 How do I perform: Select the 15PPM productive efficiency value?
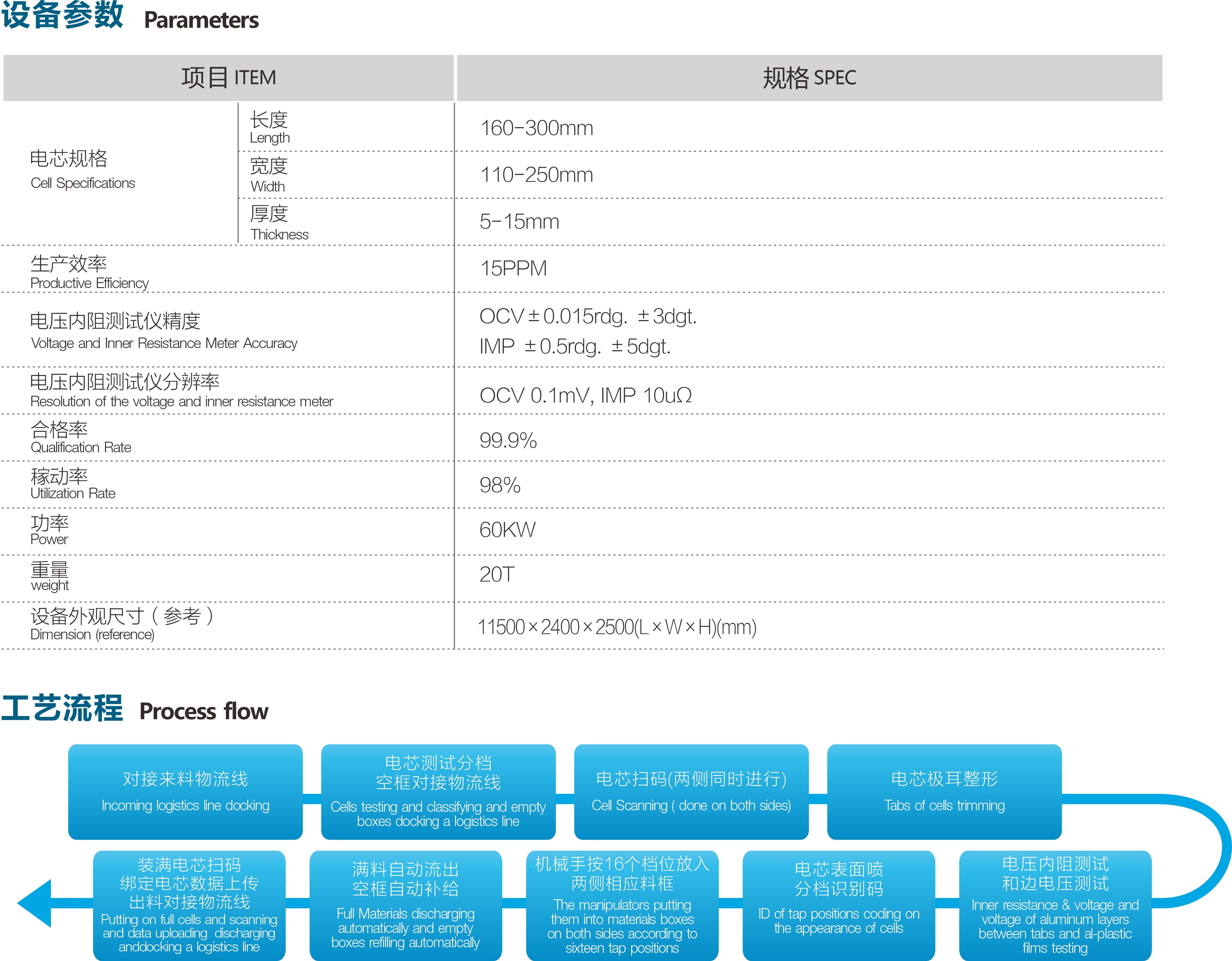(513, 268)
